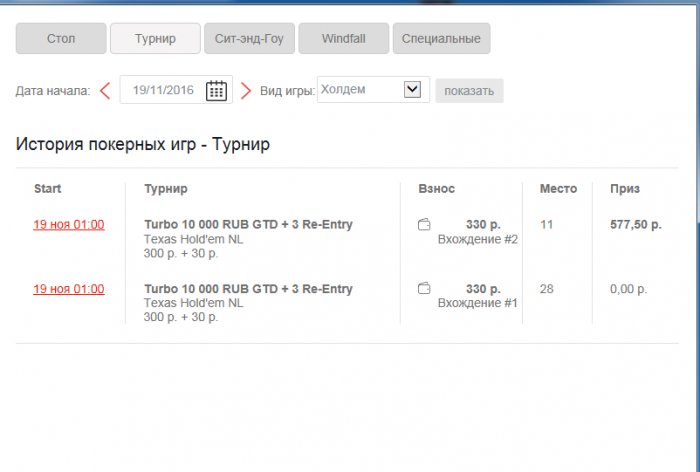
Task: Click the Вид игры label
Action: click(x=287, y=91)
